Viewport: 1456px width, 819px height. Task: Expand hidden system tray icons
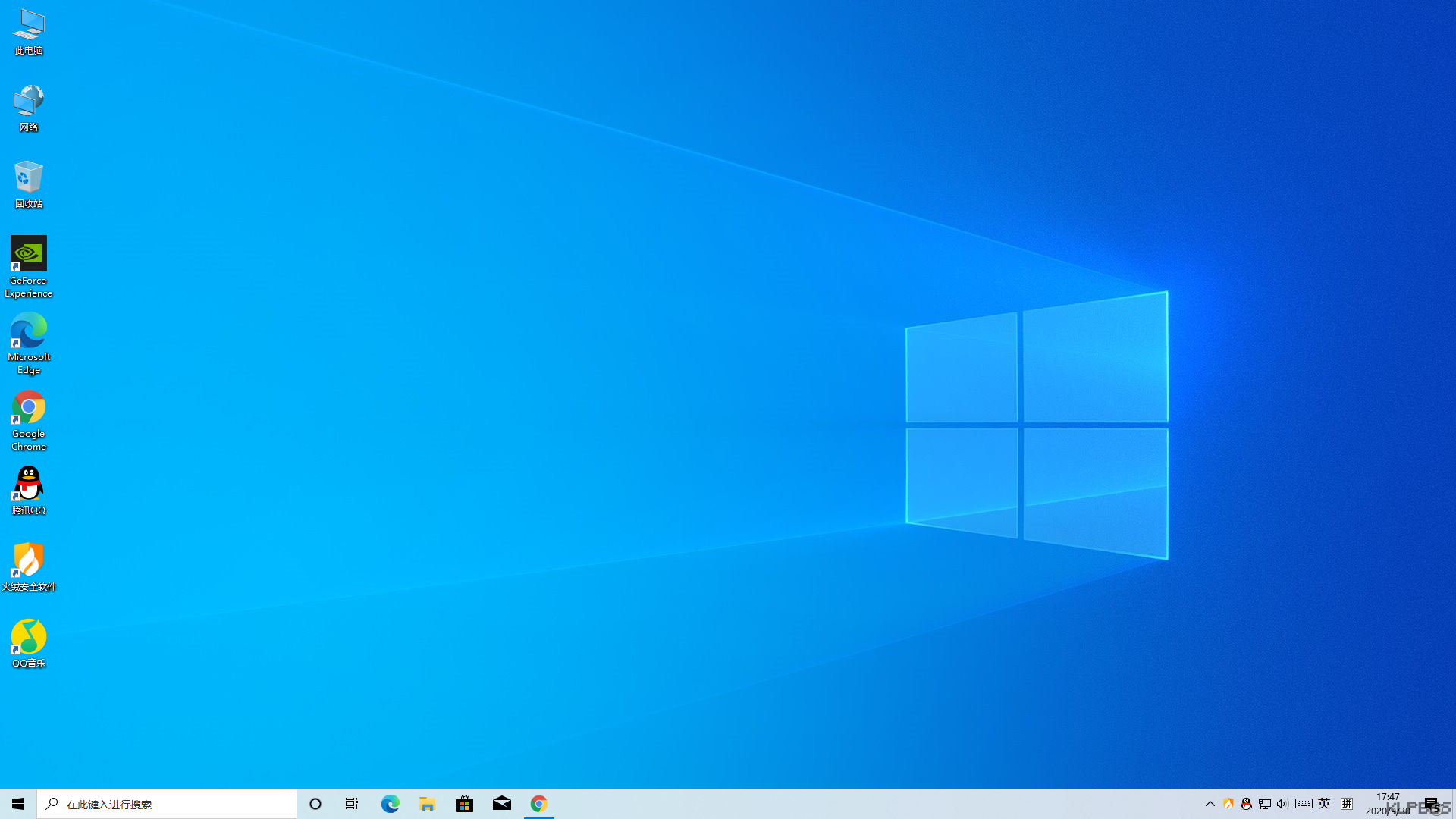tap(1210, 804)
